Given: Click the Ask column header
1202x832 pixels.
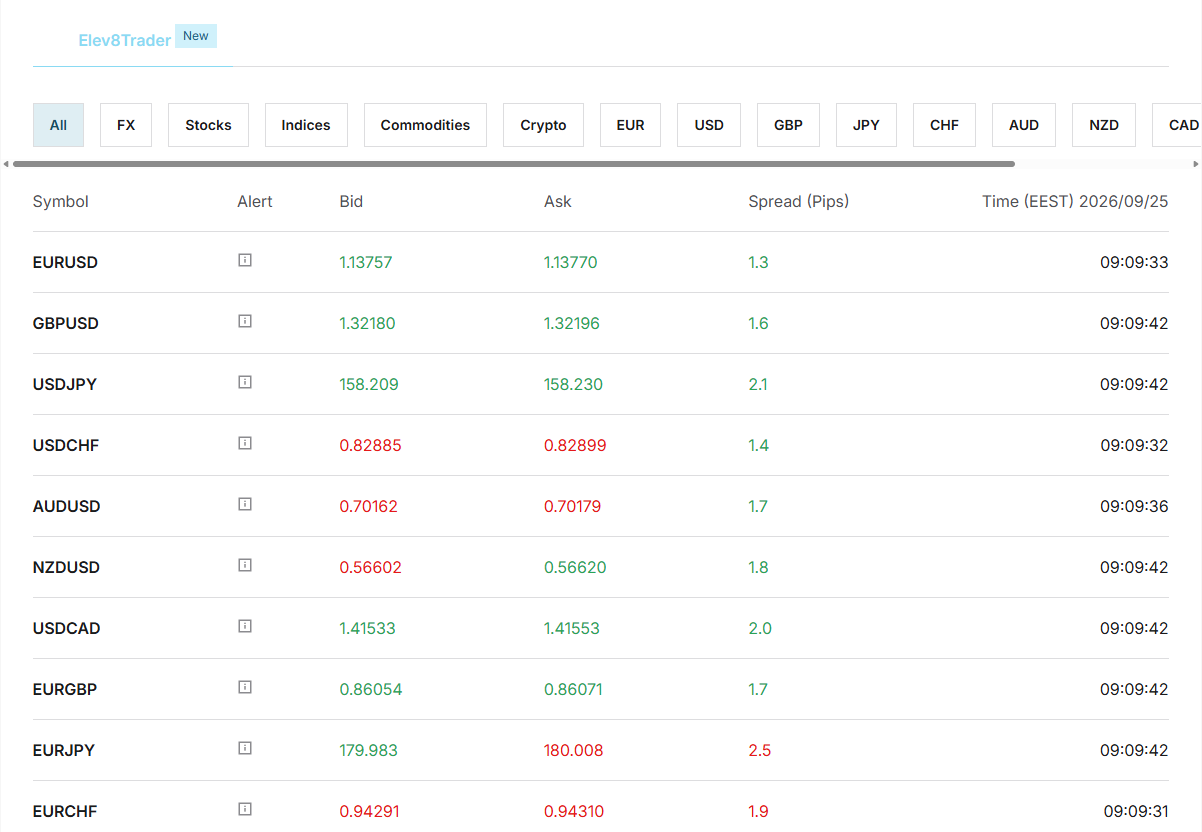Looking at the screenshot, I should 558,201.
